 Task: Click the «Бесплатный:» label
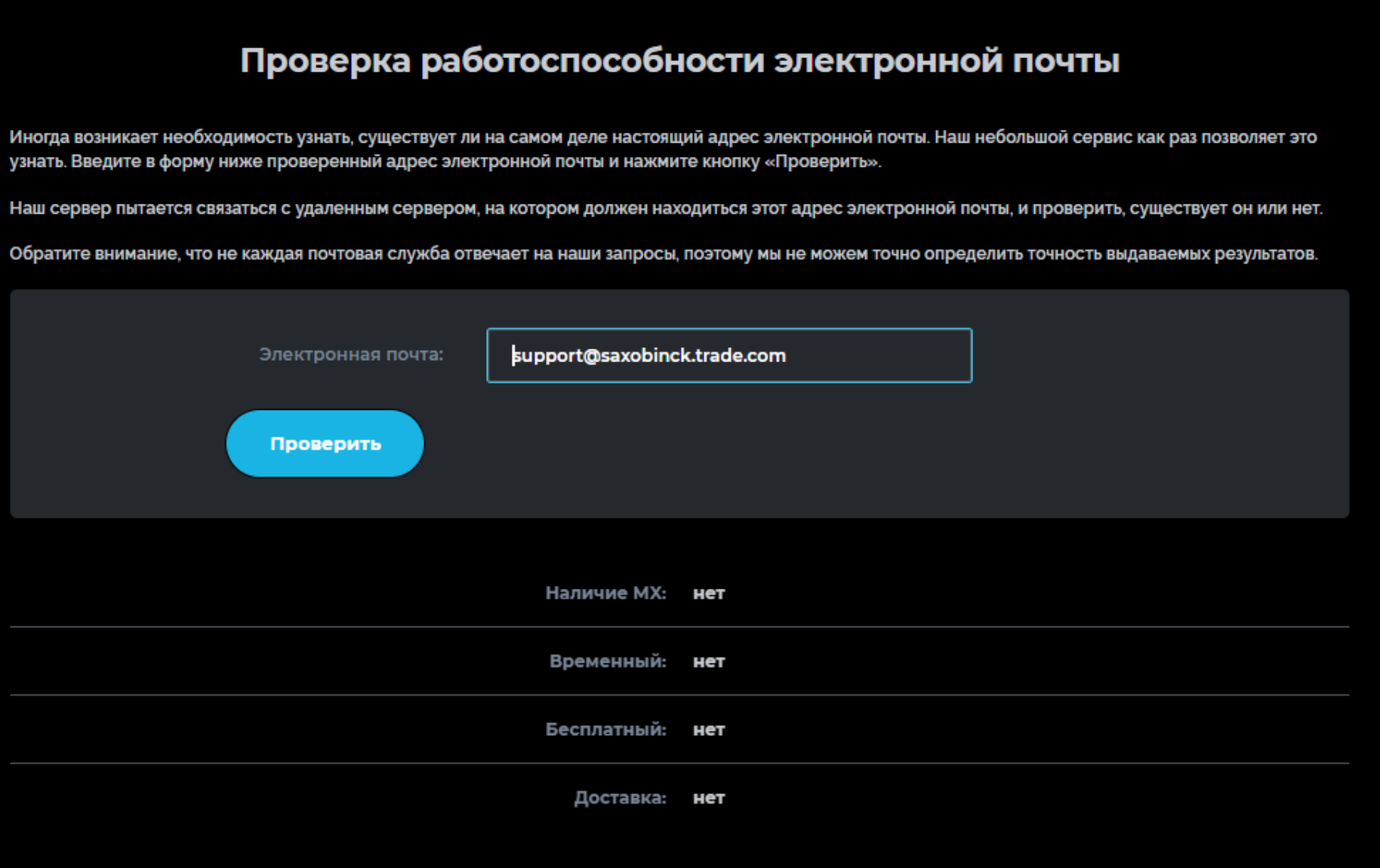point(605,730)
